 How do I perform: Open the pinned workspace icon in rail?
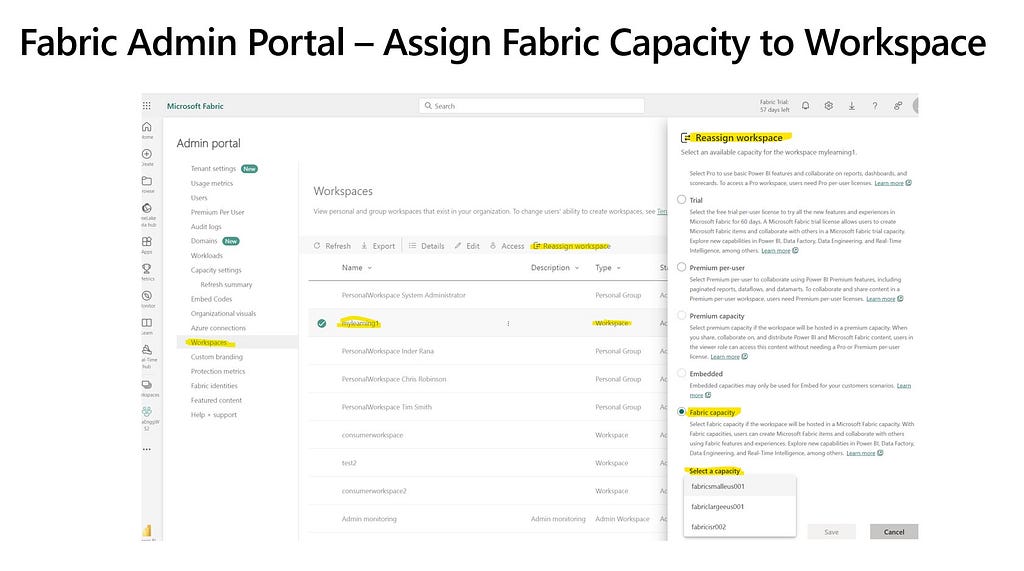(x=147, y=412)
